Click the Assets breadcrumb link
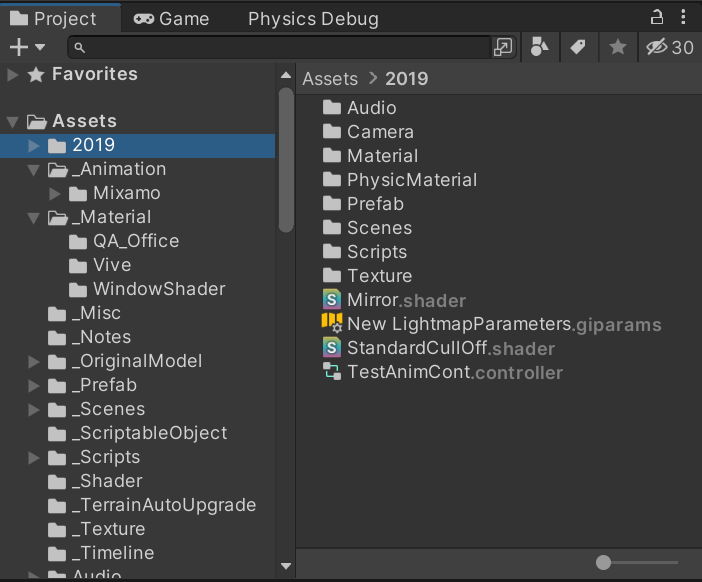The image size is (702, 582). pyautogui.click(x=330, y=79)
